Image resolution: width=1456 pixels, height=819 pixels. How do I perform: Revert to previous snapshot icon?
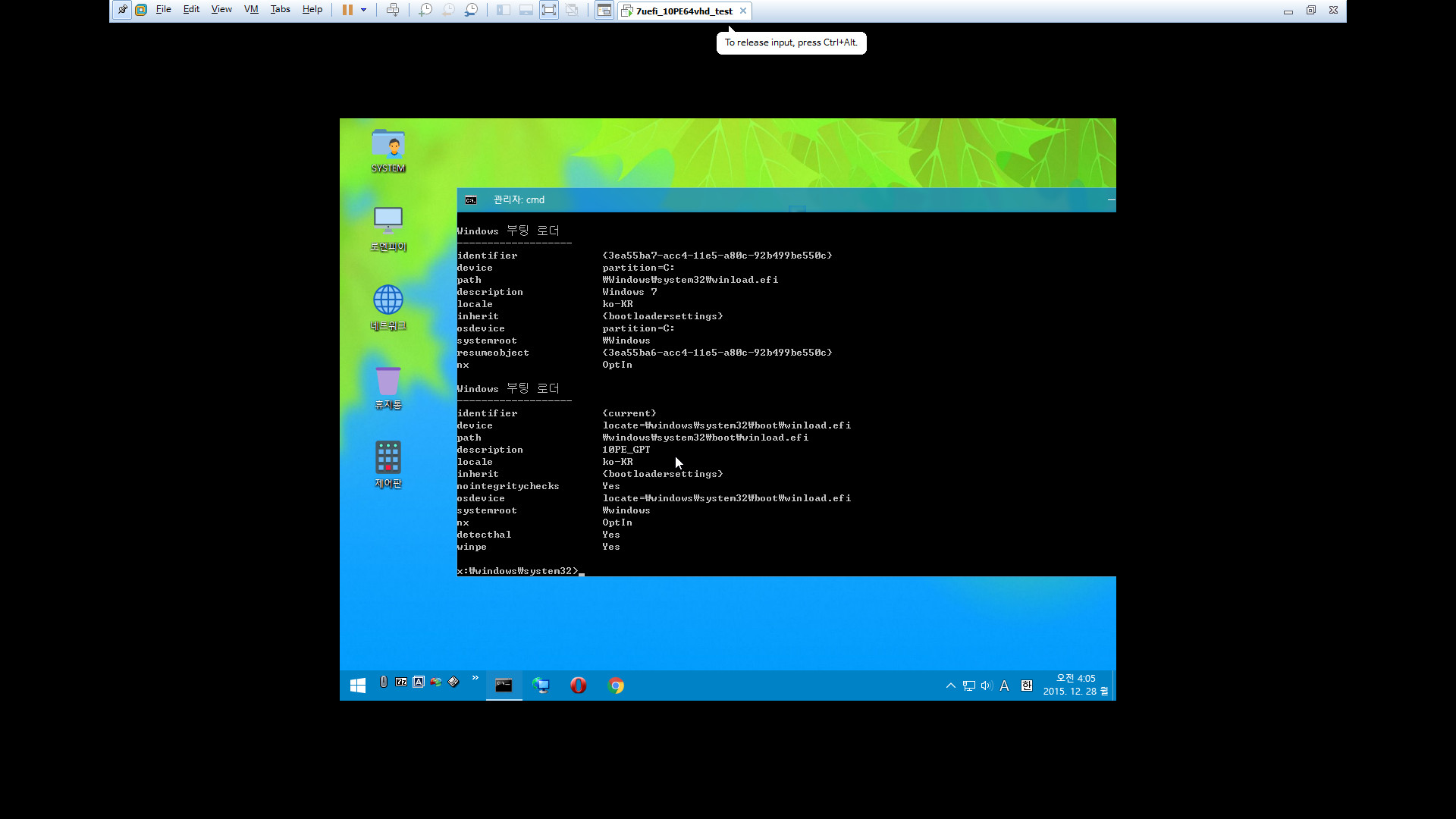(x=448, y=10)
